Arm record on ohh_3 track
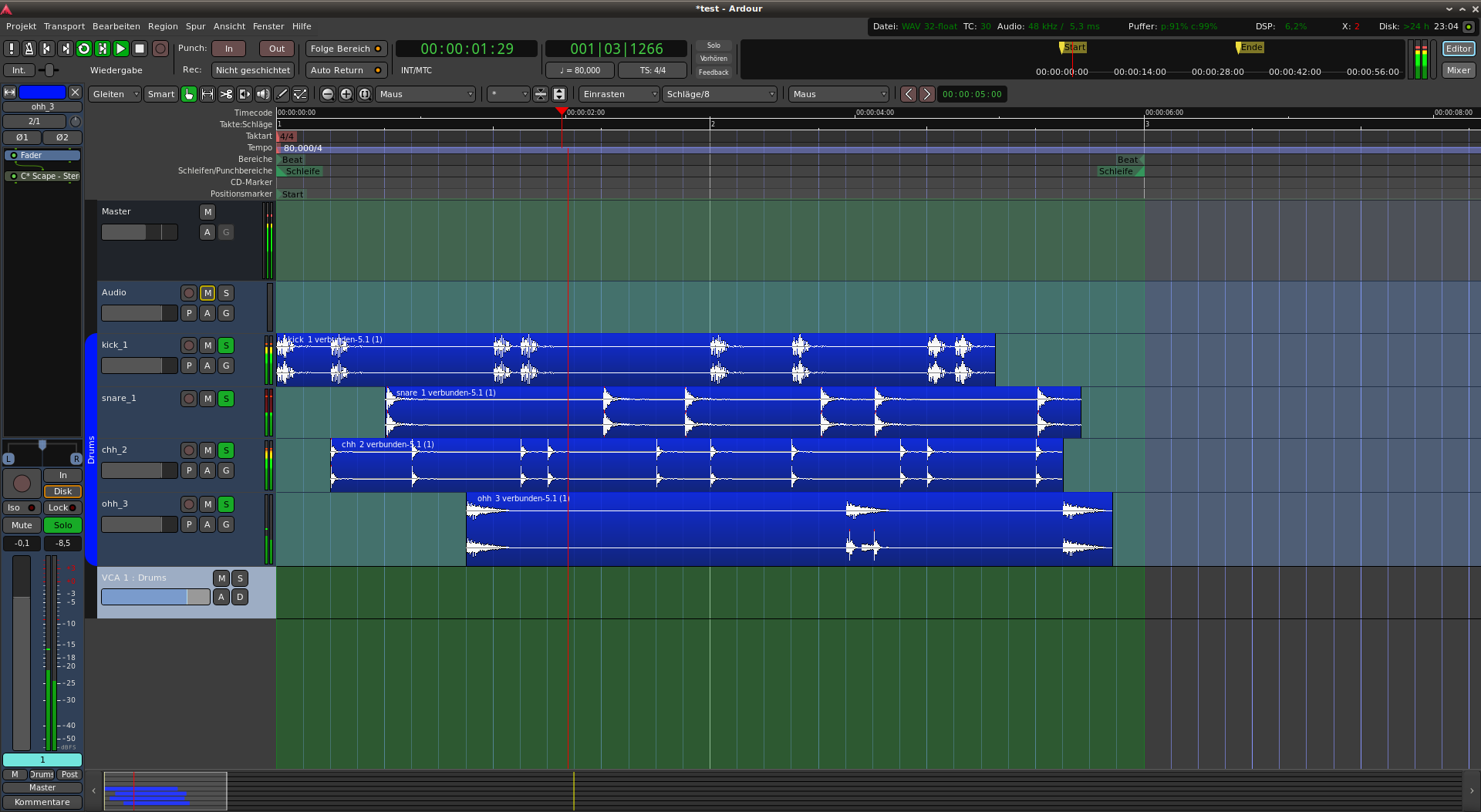The height and width of the screenshot is (812, 1481). click(189, 504)
